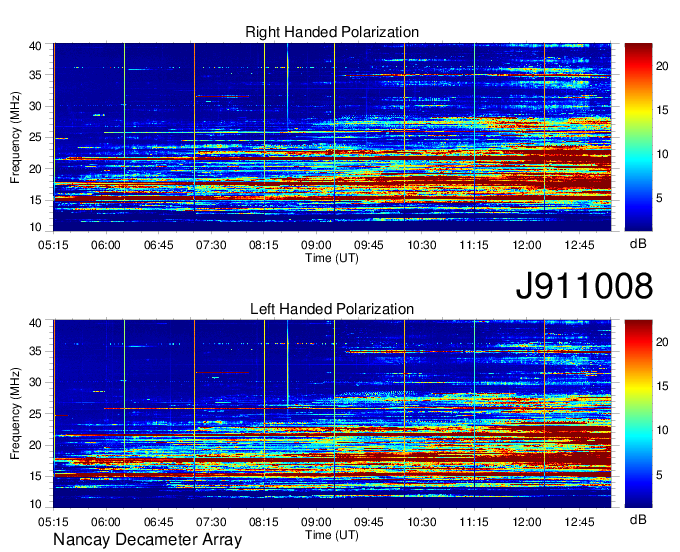
Task: Click the 06:45 time tick of the left-handed plot
Action: click(x=158, y=522)
